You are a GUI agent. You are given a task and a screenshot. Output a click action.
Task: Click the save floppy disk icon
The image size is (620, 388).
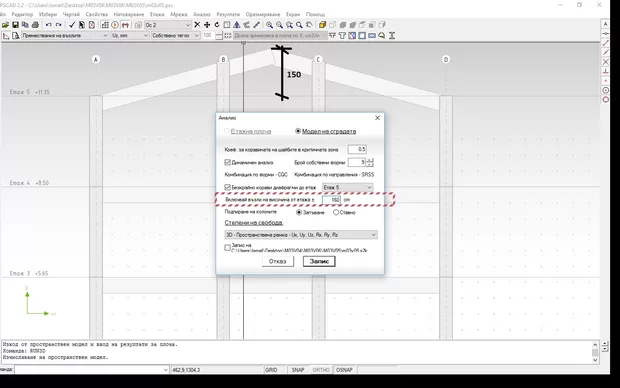(x=15, y=25)
